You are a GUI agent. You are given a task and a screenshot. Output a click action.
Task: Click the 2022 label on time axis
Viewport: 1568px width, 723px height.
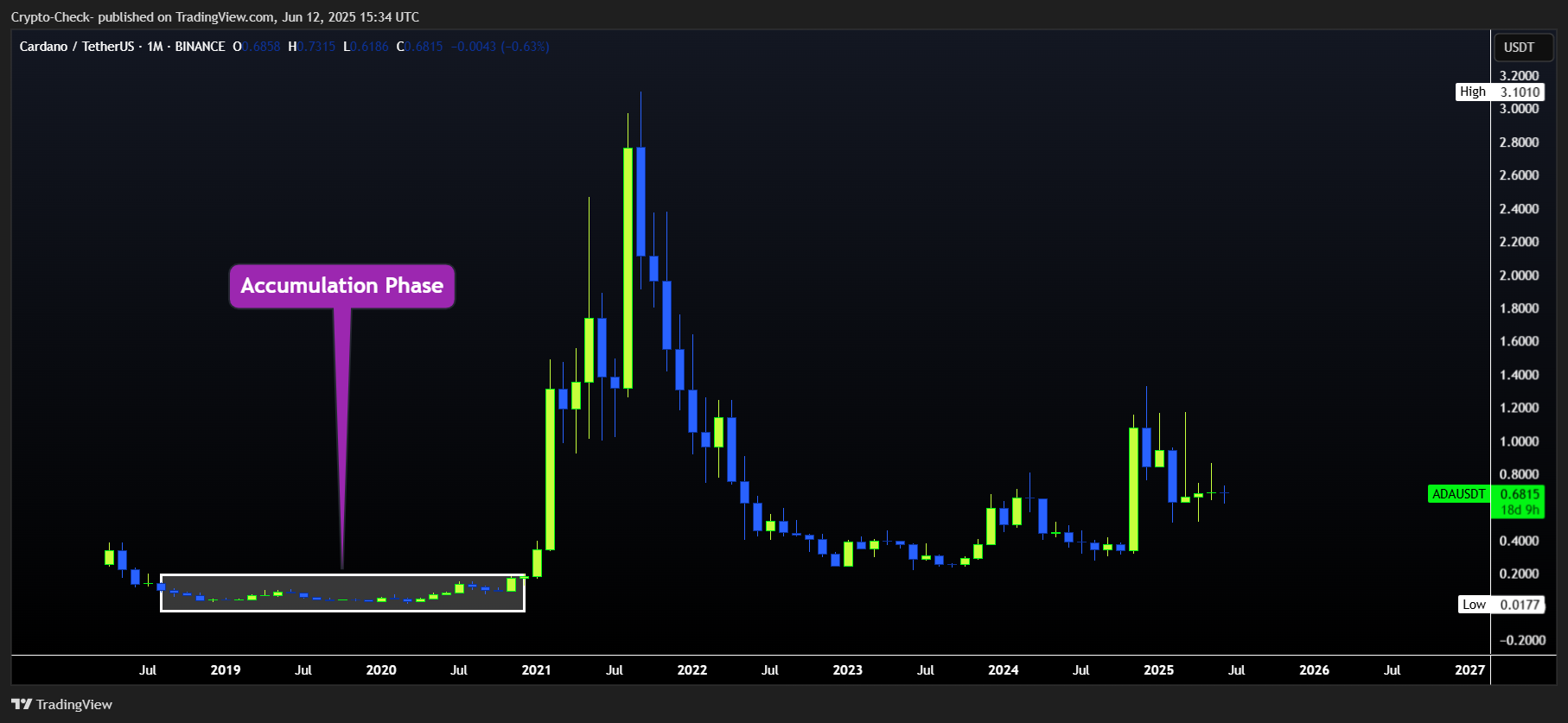pyautogui.click(x=692, y=670)
